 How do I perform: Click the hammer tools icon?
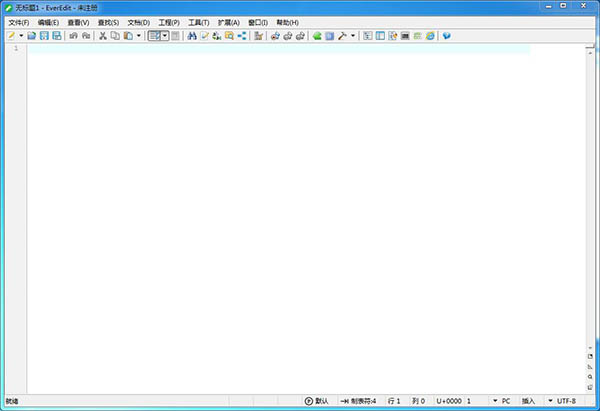[x=342, y=36]
